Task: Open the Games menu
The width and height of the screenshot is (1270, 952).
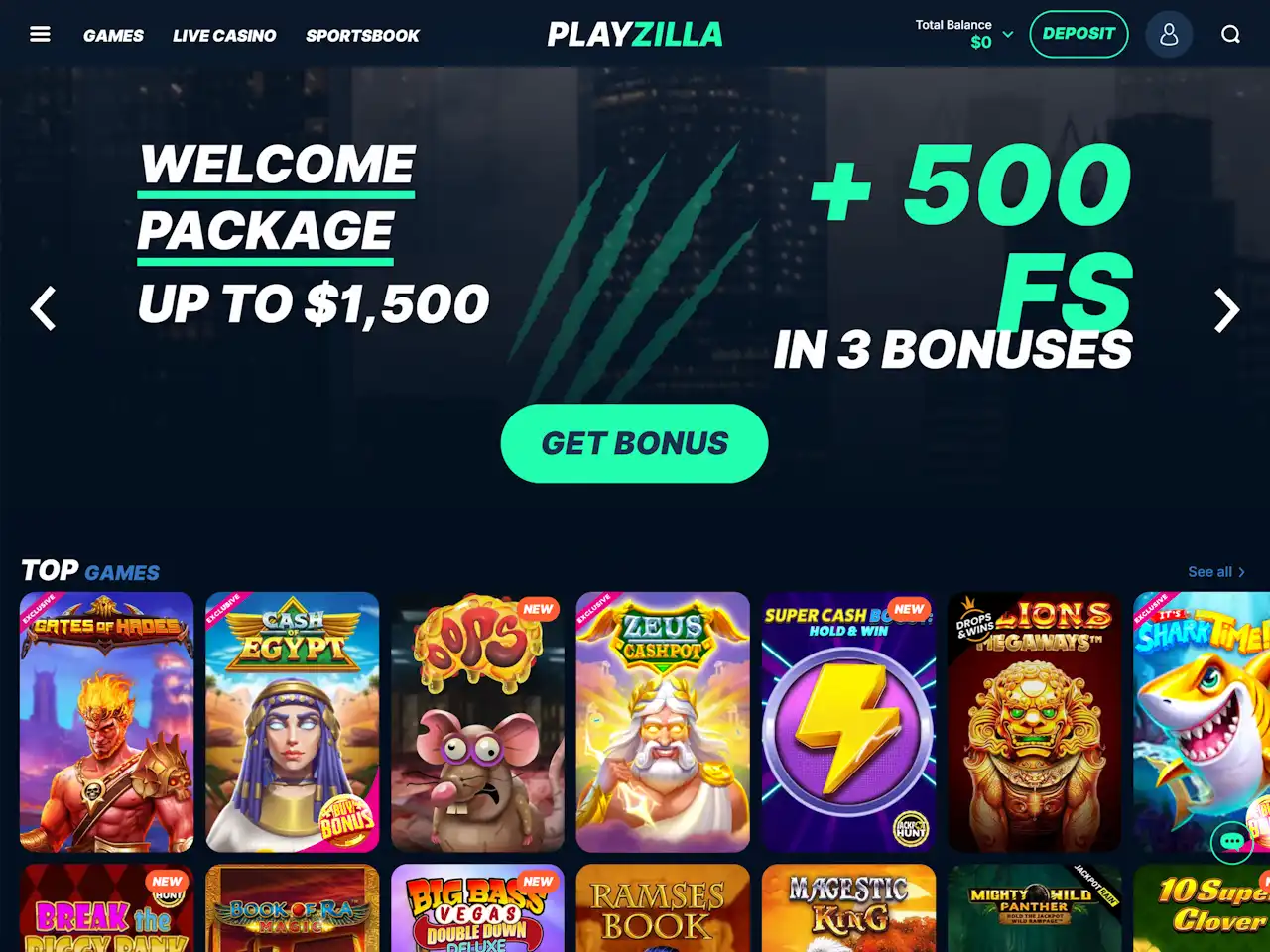Action: click(113, 35)
